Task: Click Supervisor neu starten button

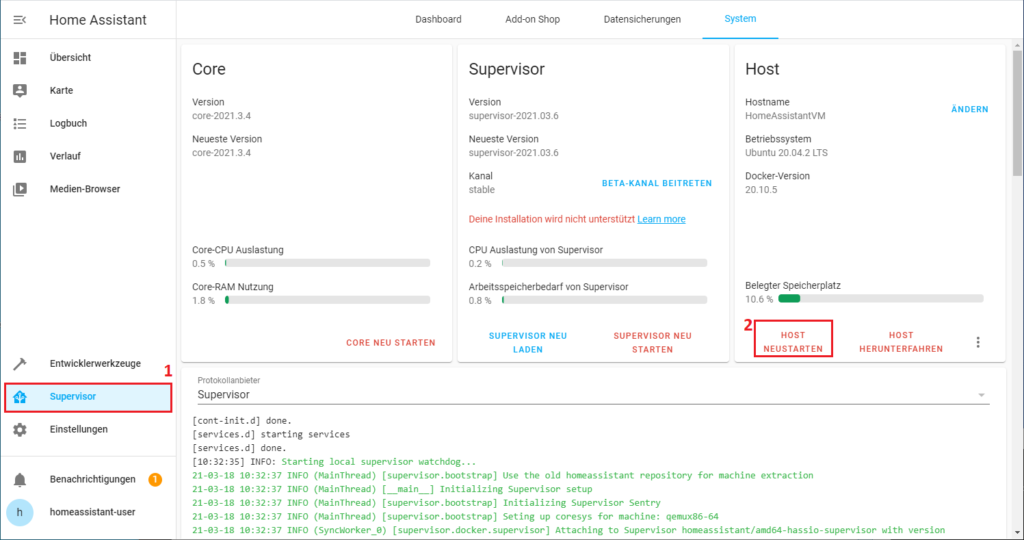Action: click(x=652, y=343)
